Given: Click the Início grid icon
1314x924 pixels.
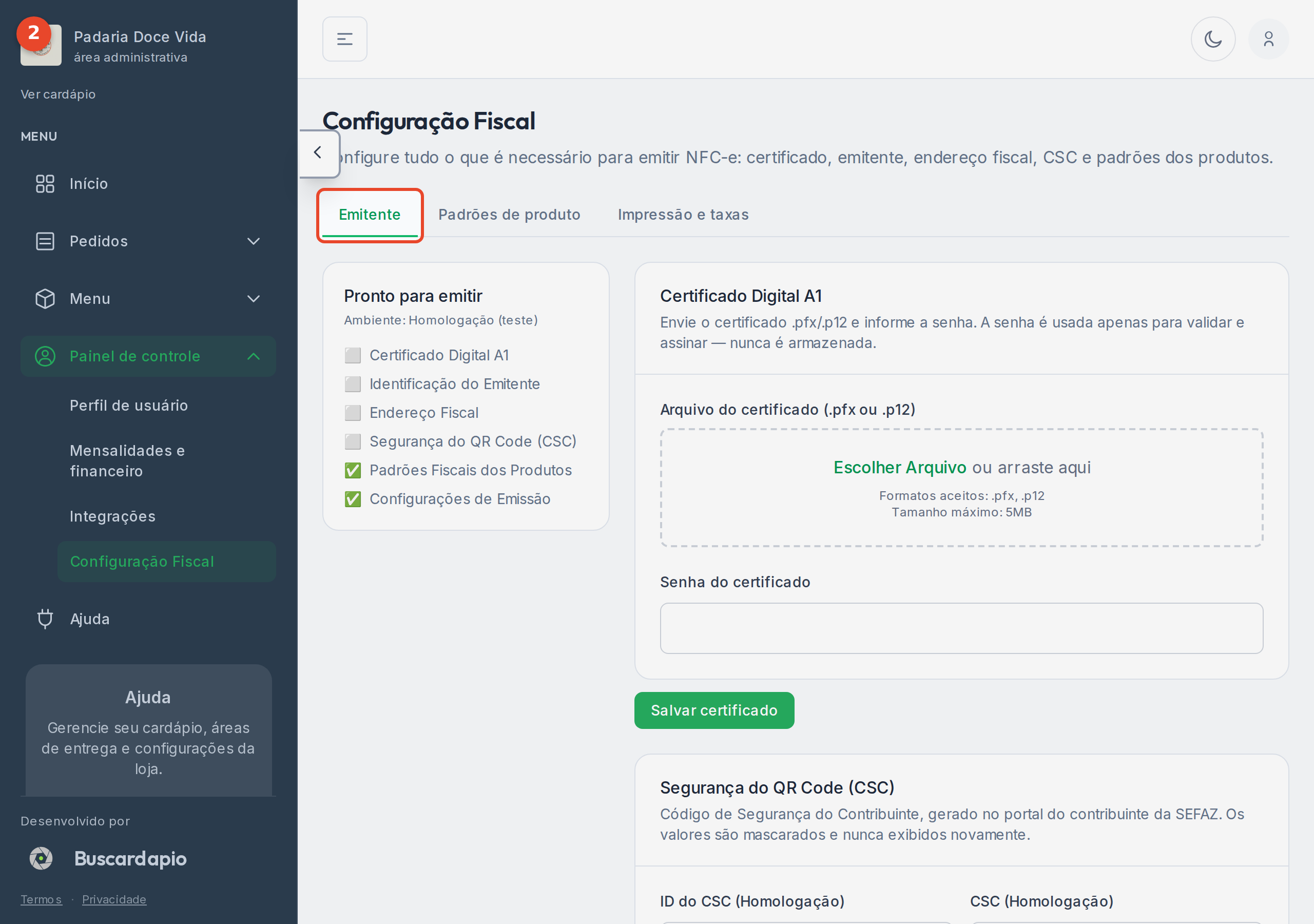Looking at the screenshot, I should tap(45, 184).
